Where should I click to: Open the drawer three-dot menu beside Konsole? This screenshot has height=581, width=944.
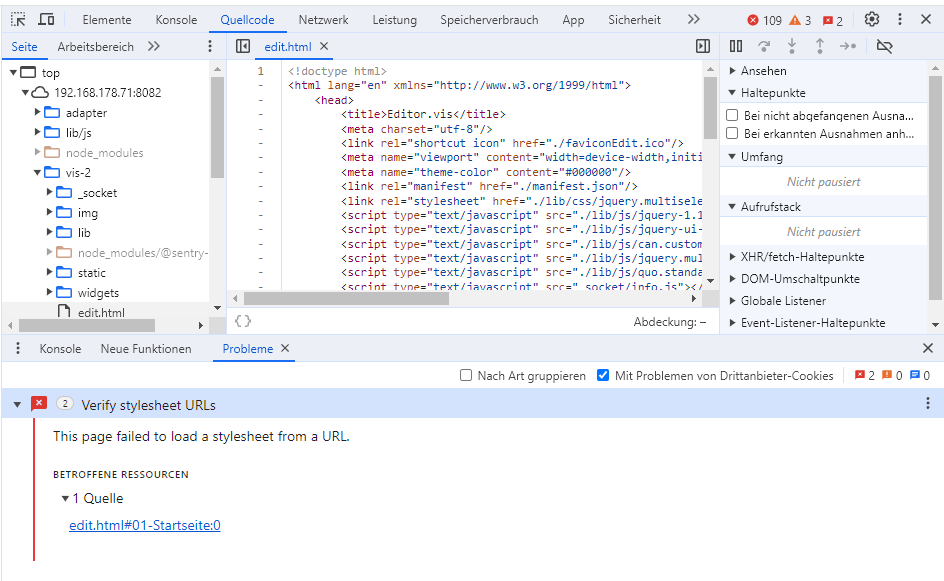18,349
